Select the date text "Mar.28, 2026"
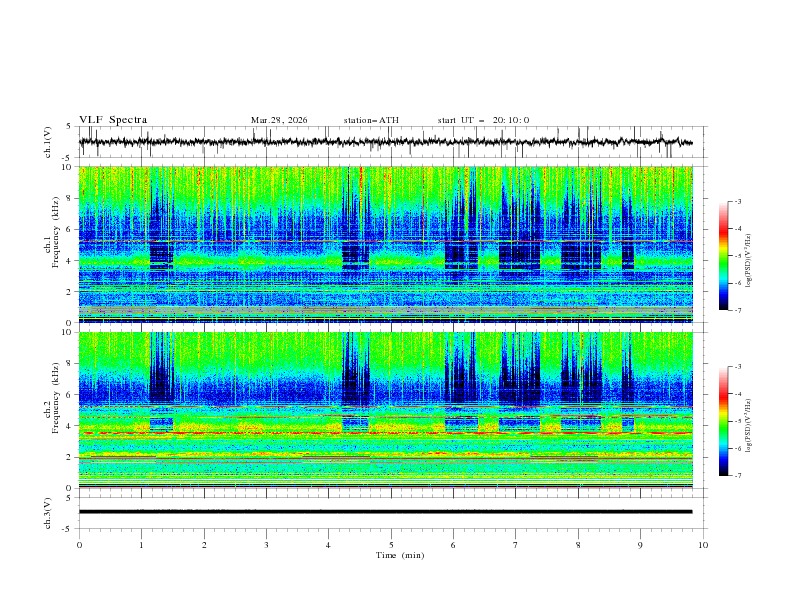 coord(279,120)
